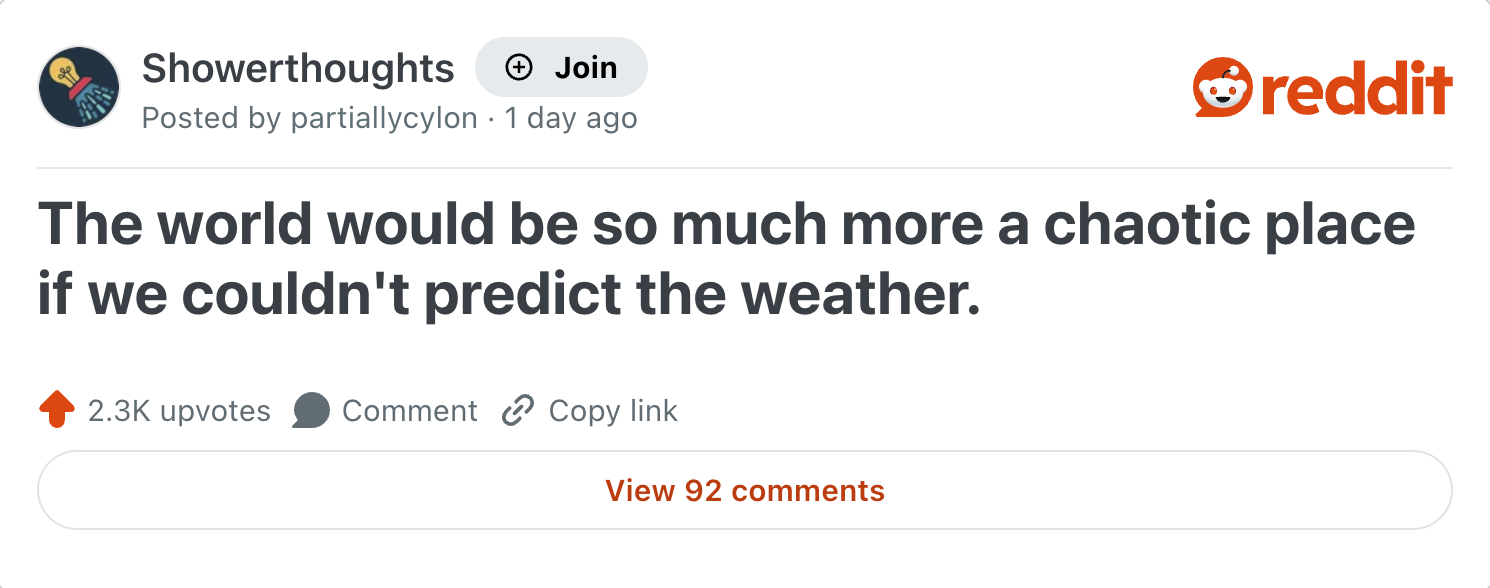Click the 'Posted by' label text

211,118
